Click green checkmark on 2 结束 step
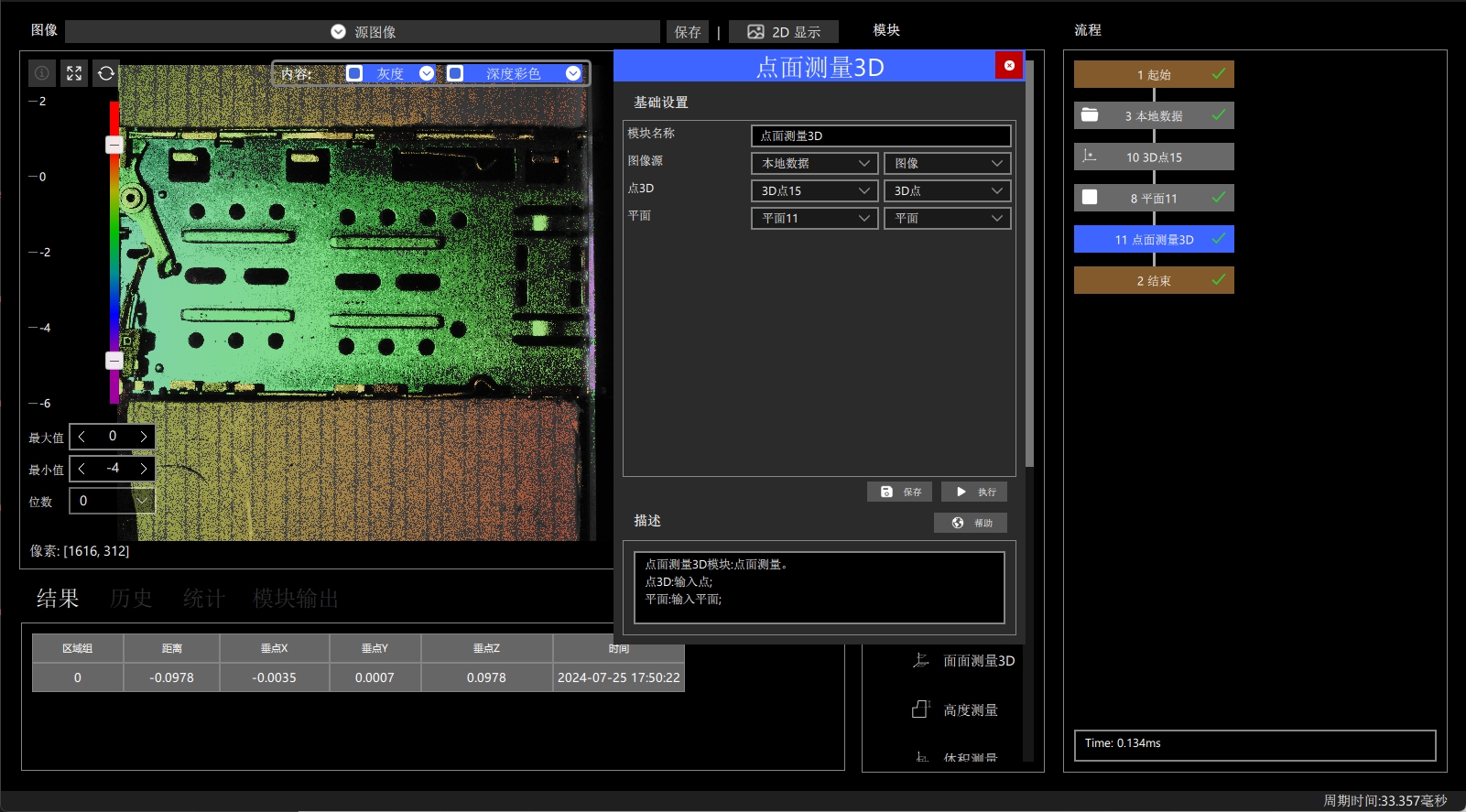 (x=1219, y=279)
